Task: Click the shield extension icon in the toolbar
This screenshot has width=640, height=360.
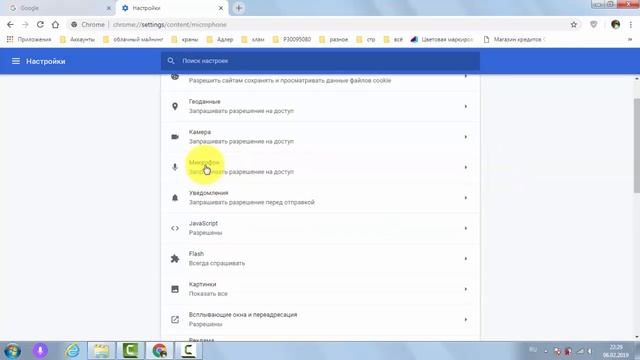Action: coord(593,24)
